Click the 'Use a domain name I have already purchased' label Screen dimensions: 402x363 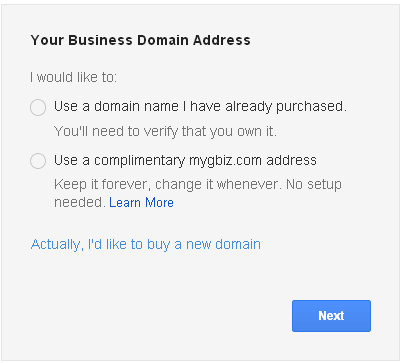[x=200, y=107]
